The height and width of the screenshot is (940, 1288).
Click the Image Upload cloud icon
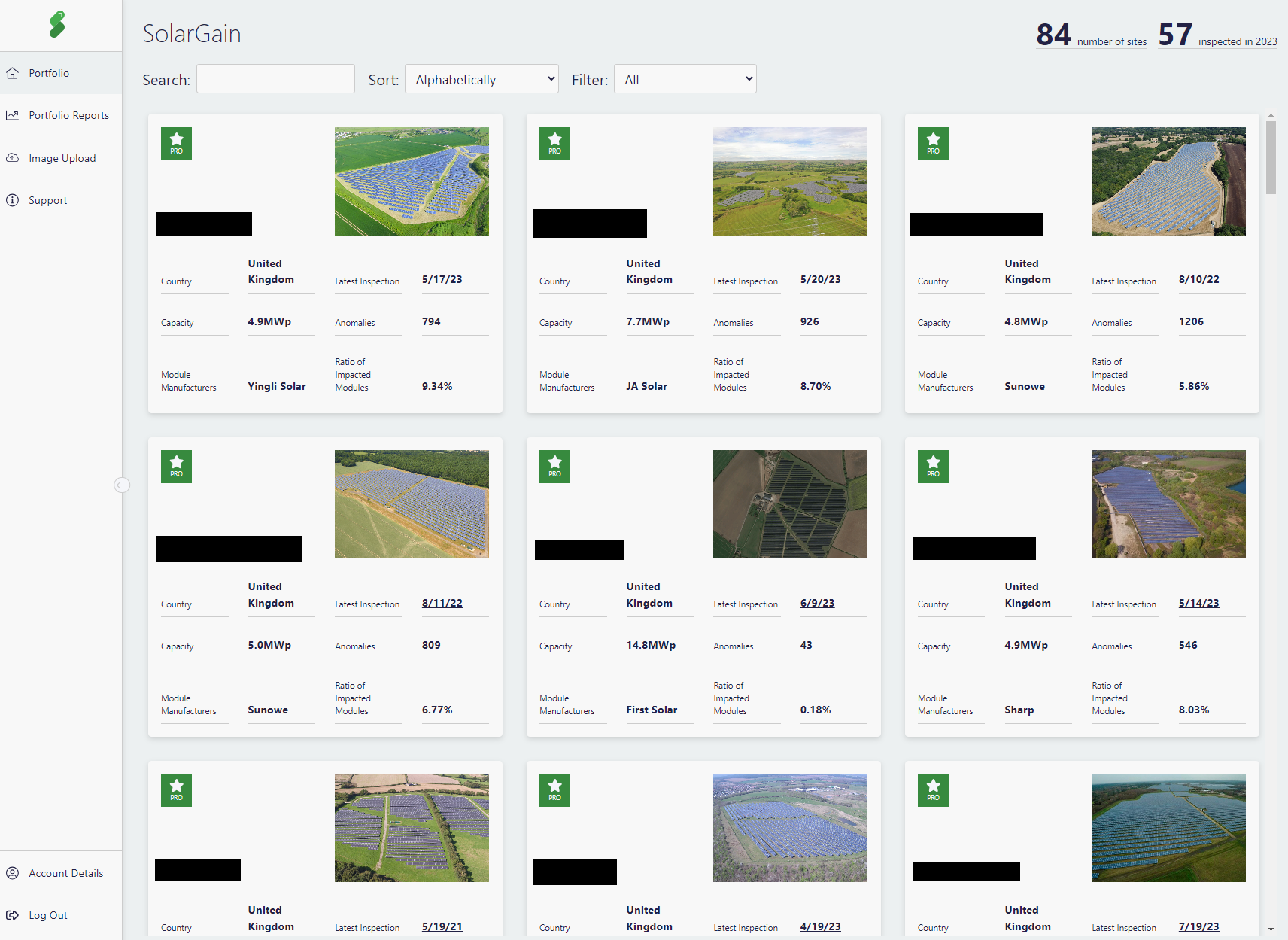[x=13, y=158]
